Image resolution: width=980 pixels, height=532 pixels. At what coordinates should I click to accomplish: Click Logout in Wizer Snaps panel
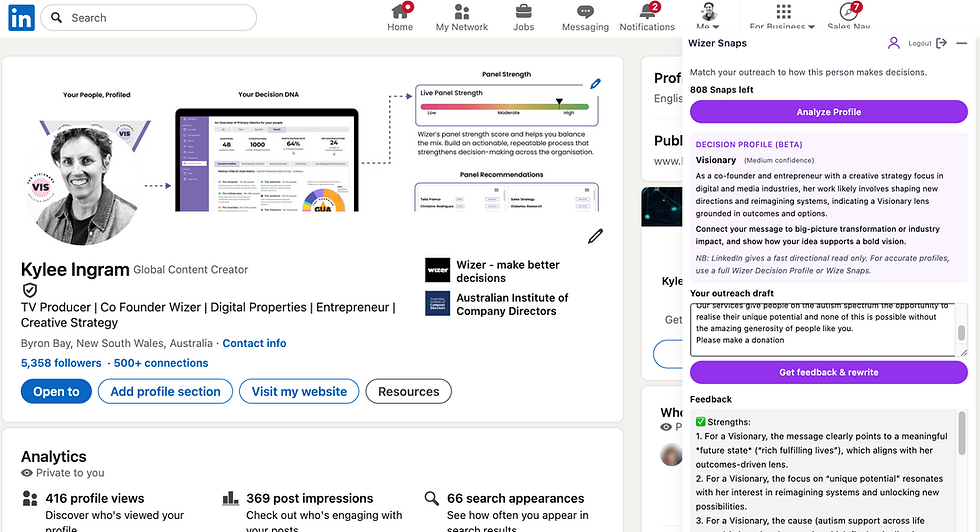[919, 43]
